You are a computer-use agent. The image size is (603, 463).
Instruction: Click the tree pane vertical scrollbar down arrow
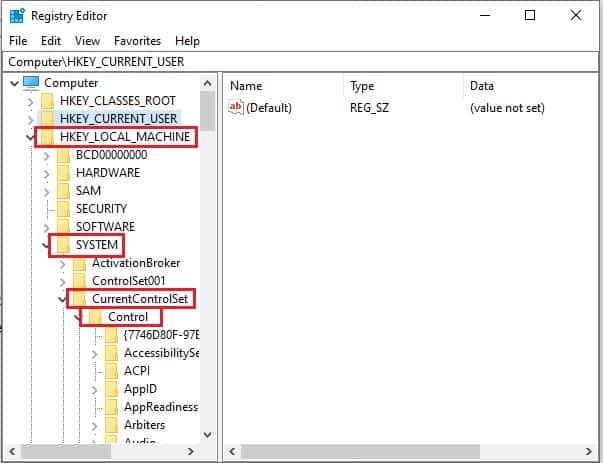click(x=208, y=435)
